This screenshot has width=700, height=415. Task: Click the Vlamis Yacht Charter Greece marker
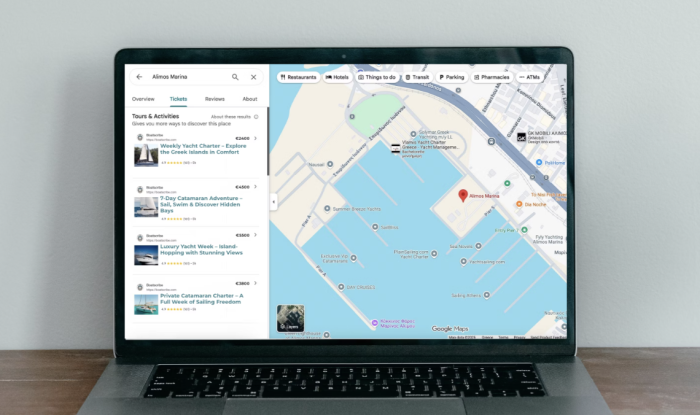click(396, 149)
